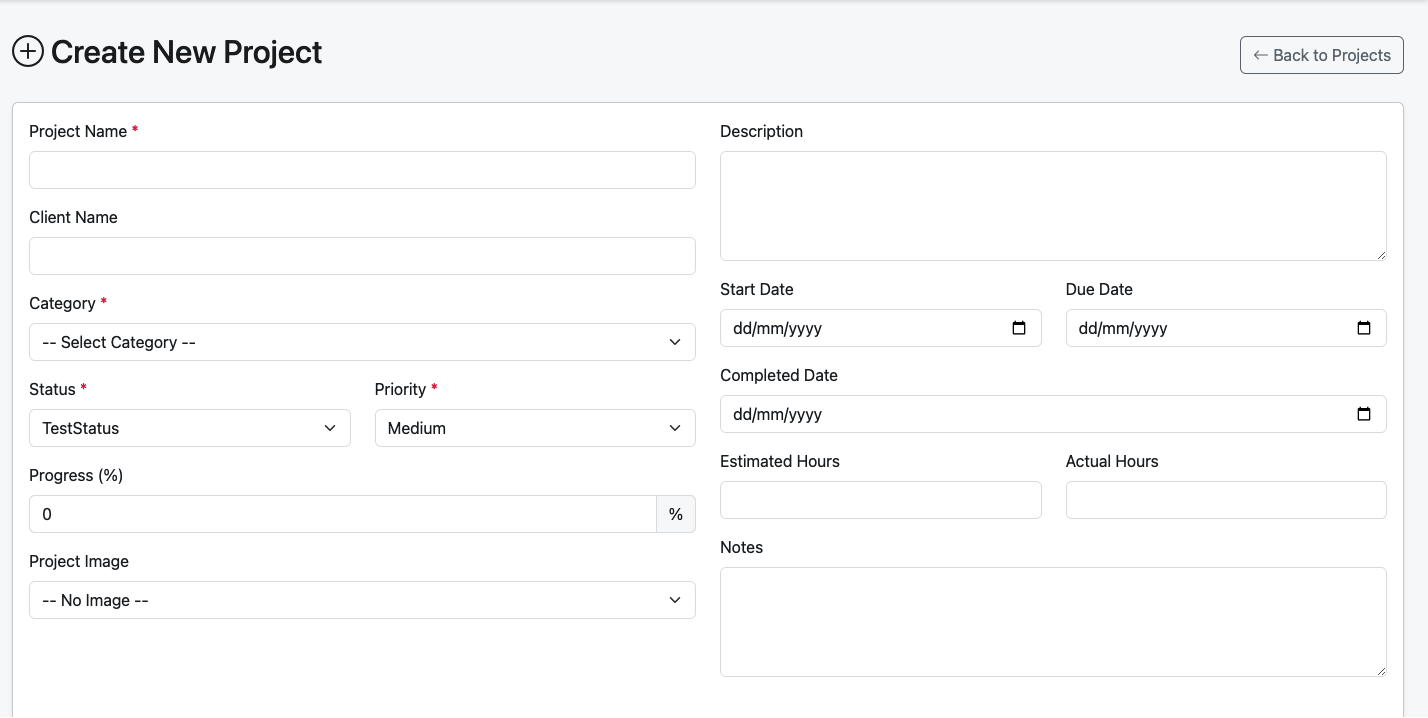The height and width of the screenshot is (718, 1428).
Task: Focus the Estimated Hours input
Action: pos(881,500)
